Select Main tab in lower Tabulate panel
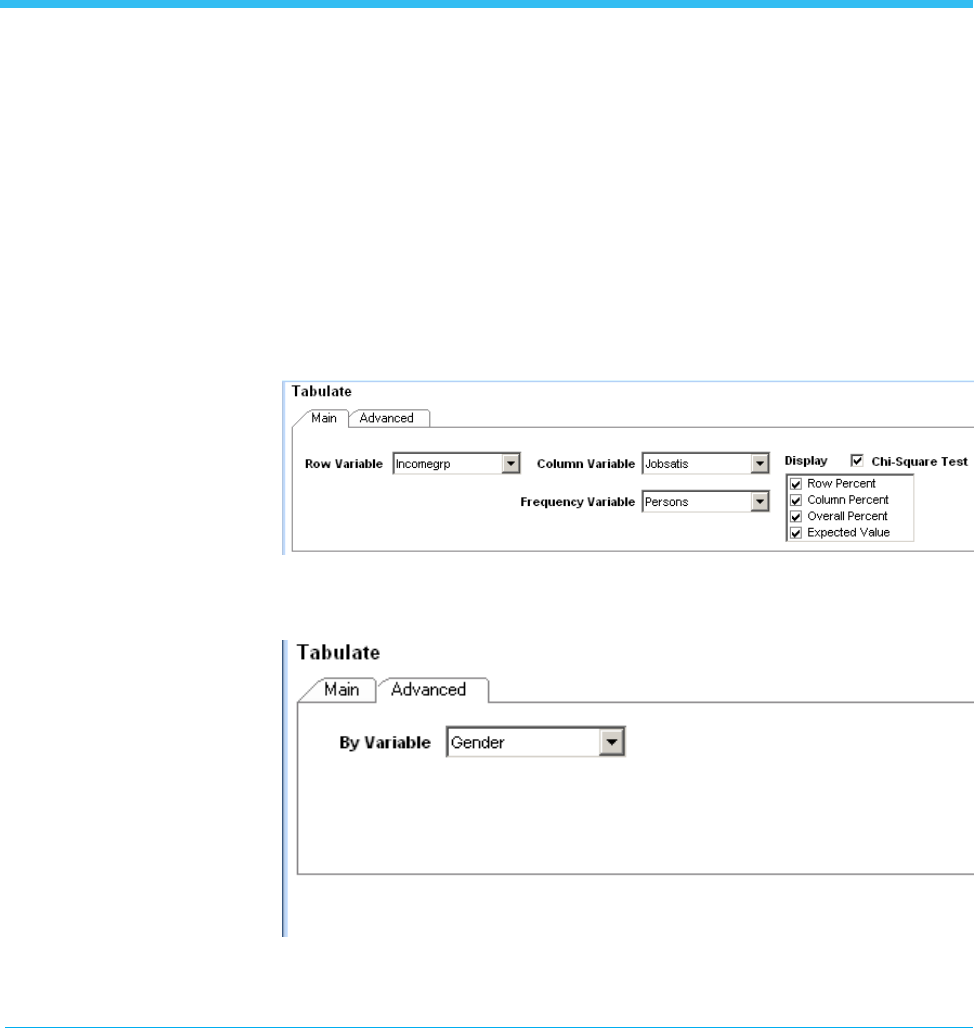 (341, 690)
